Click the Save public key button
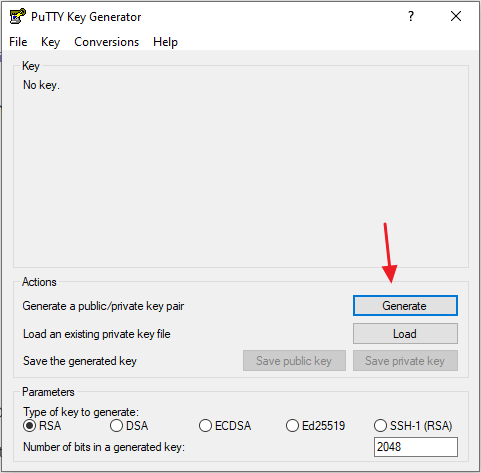 click(x=294, y=361)
